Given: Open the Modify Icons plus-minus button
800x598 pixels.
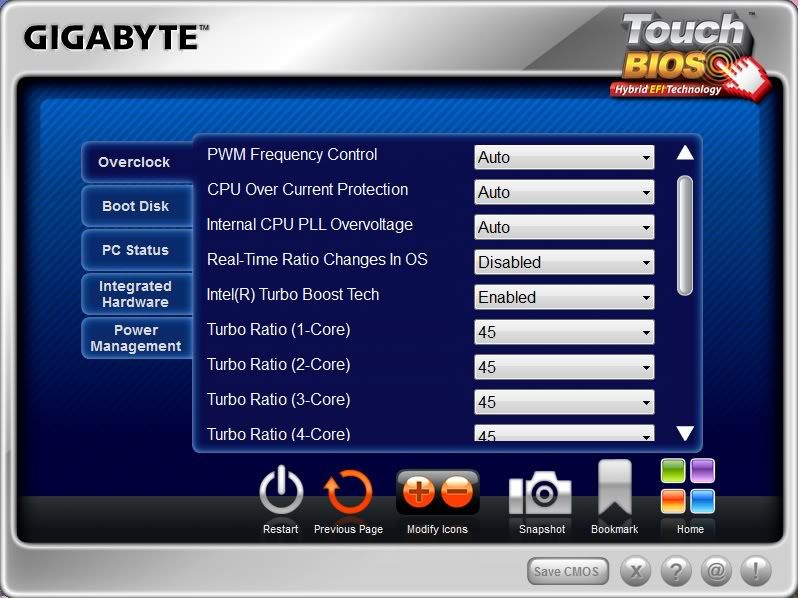Looking at the screenshot, I should click(438, 492).
